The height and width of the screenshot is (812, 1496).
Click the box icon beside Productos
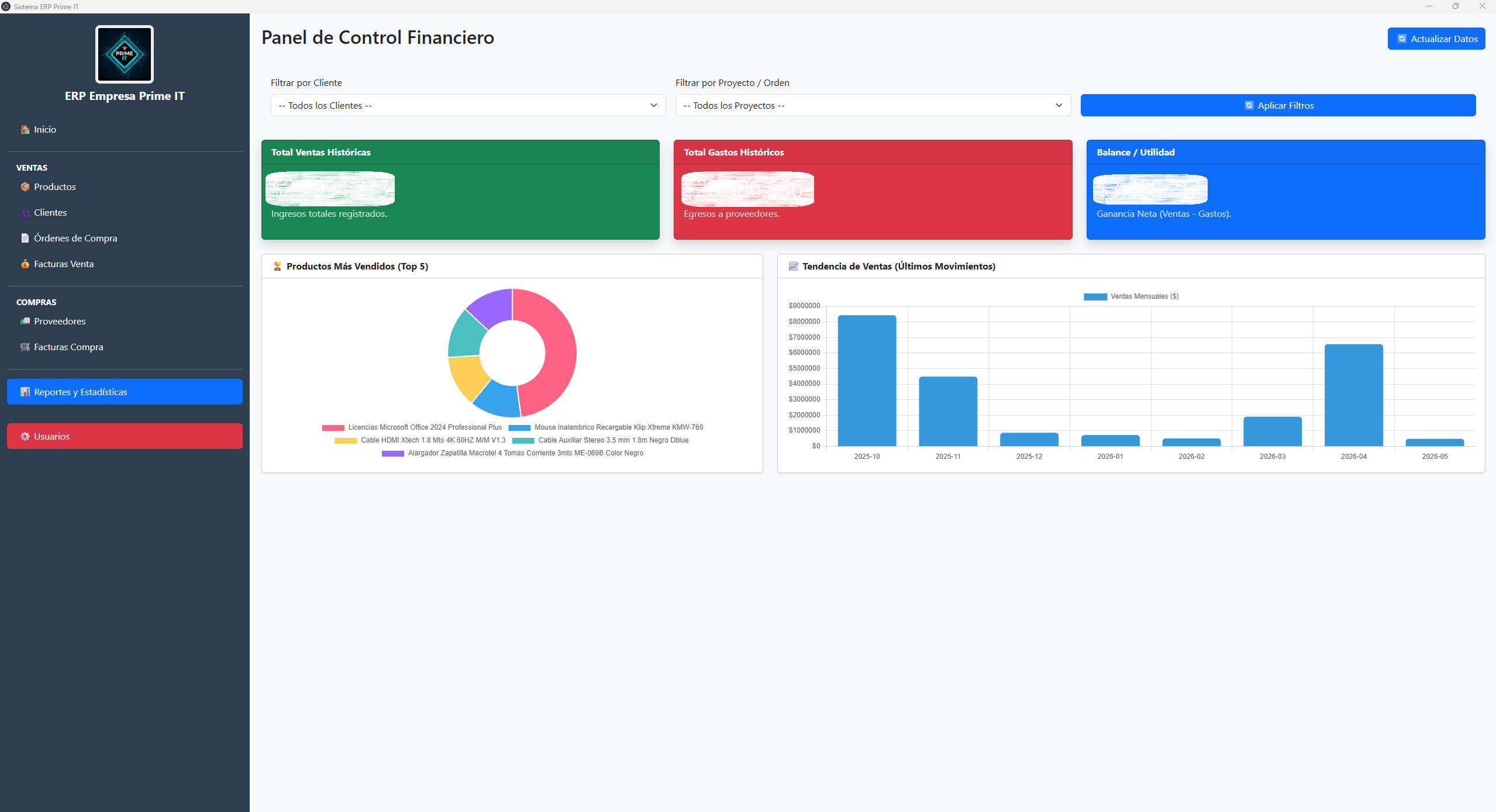coord(25,187)
